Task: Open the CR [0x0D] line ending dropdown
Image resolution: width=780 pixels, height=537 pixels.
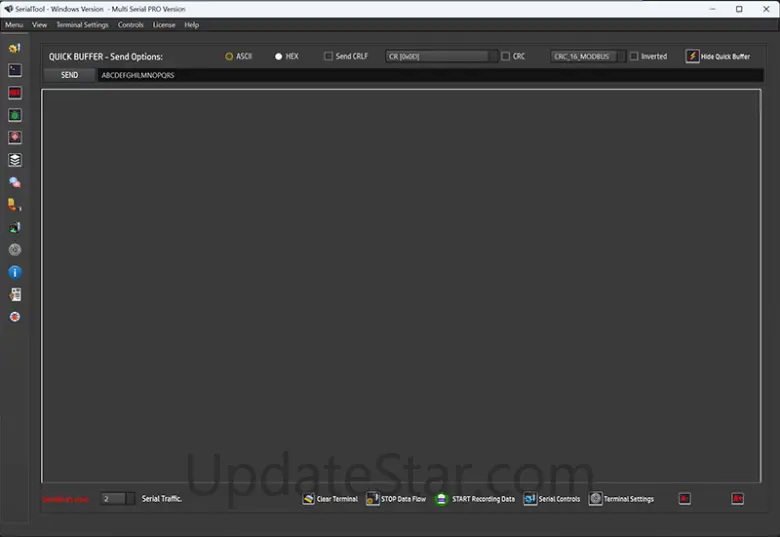Action: (x=441, y=56)
